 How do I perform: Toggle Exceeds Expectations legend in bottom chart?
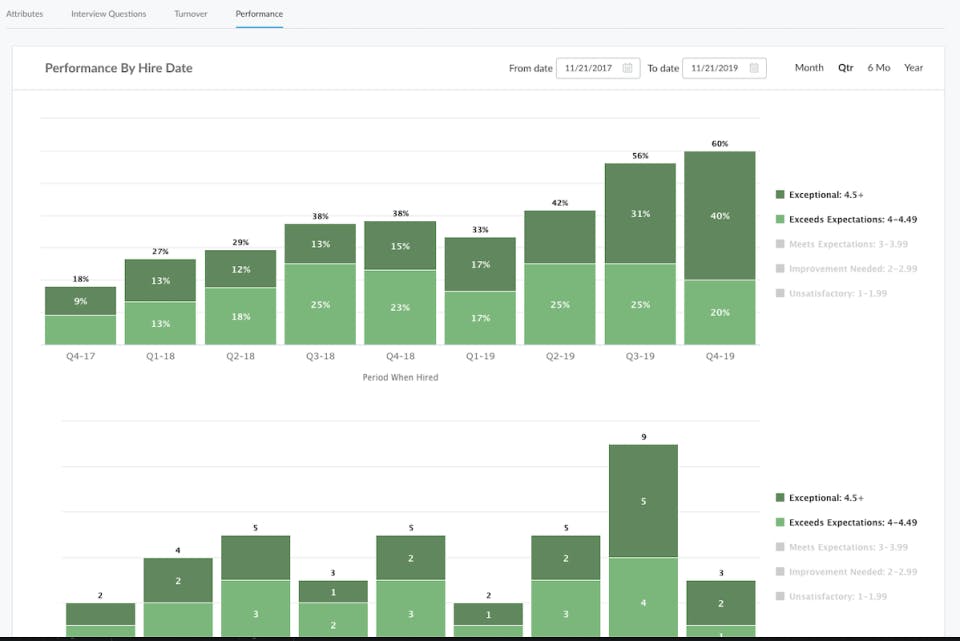click(x=846, y=522)
